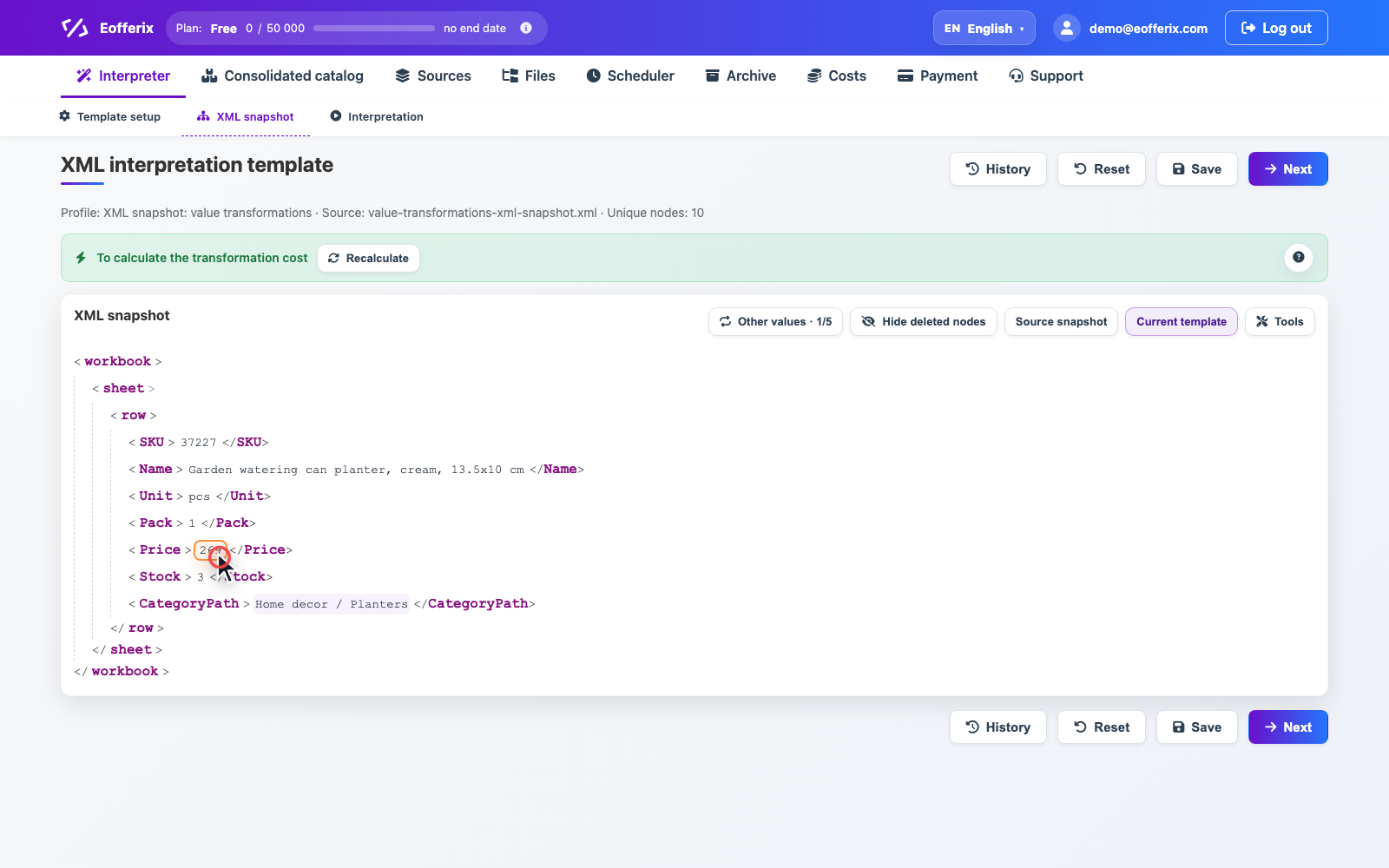Select the SKU value 37227
The height and width of the screenshot is (868, 1389).
tap(199, 443)
